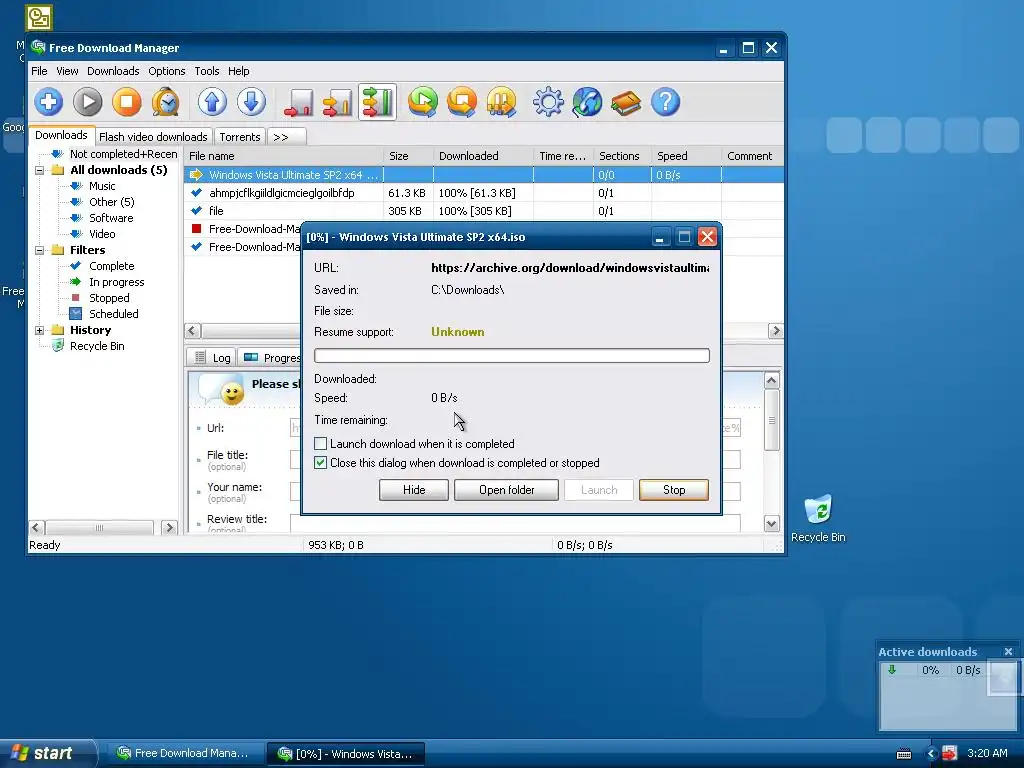Open the Options menu

coord(167,71)
